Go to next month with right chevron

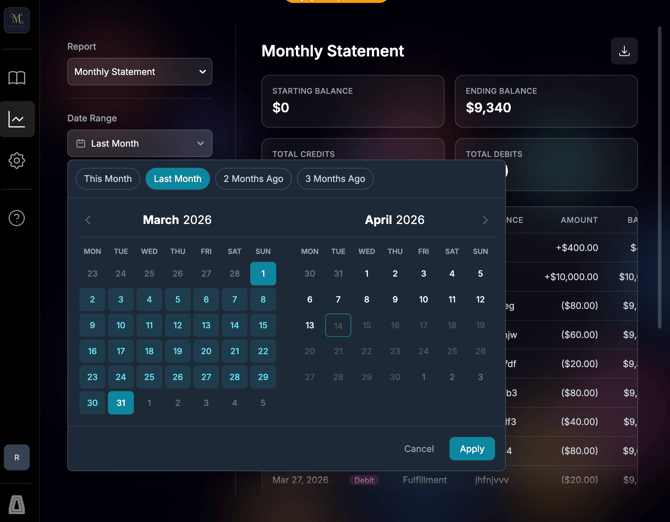[485, 220]
